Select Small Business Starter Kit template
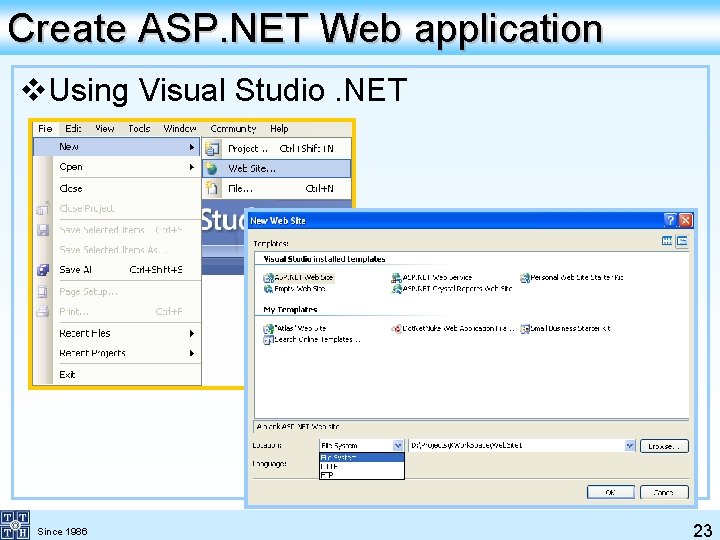Viewport: 720px width, 540px height. [565, 329]
